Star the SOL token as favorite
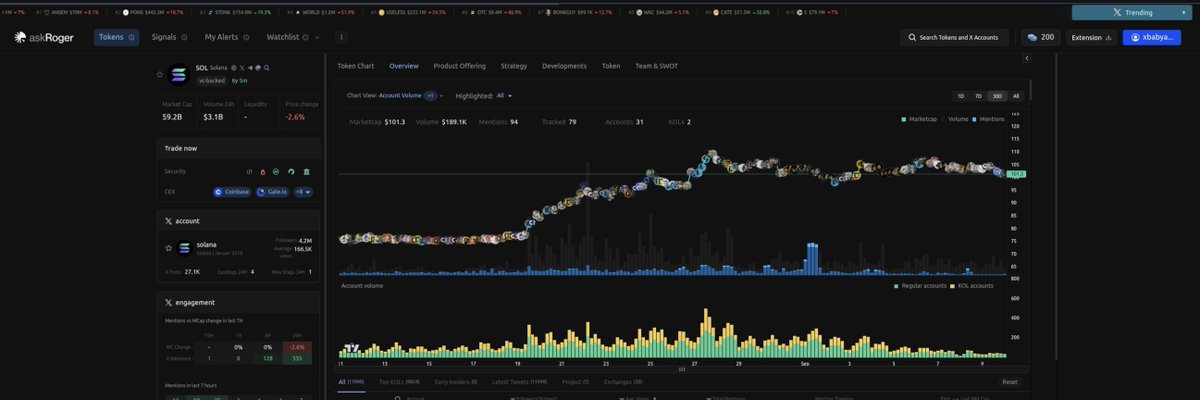 click(x=160, y=74)
